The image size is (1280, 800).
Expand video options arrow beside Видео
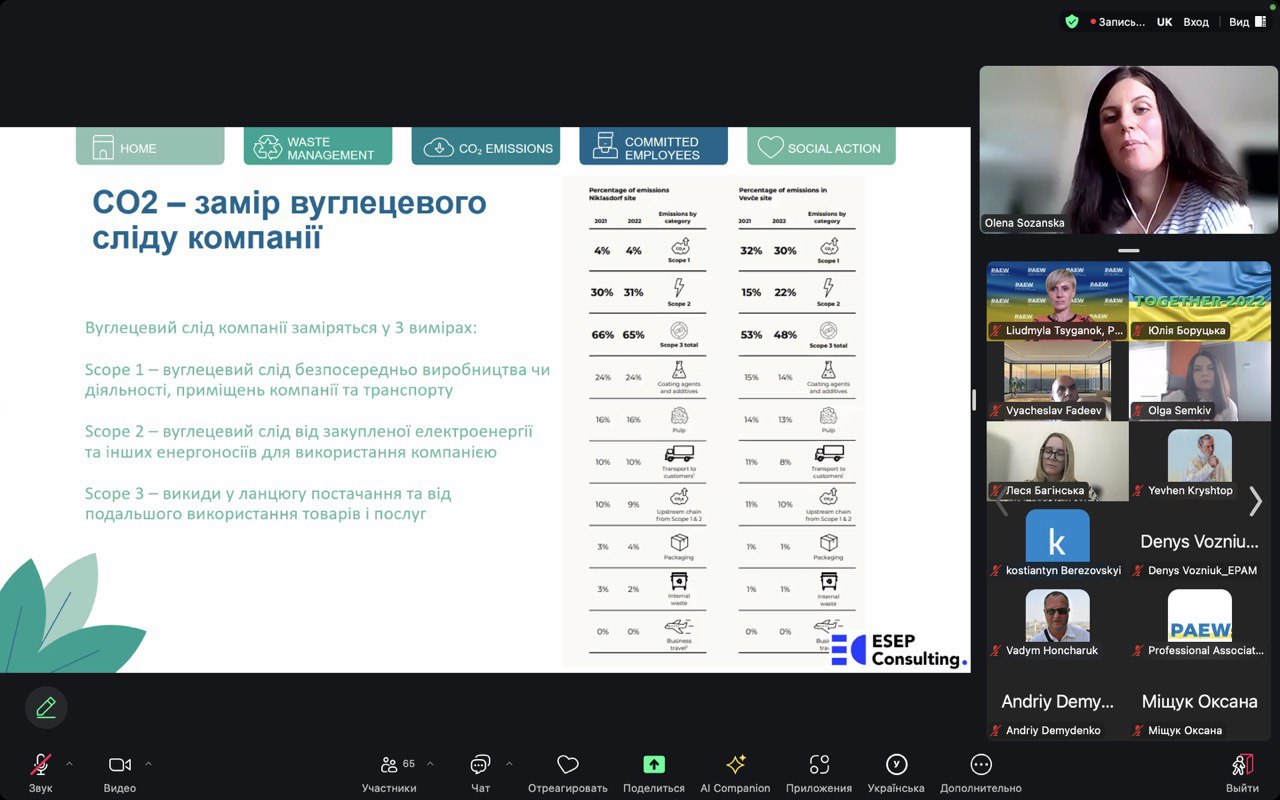148,764
